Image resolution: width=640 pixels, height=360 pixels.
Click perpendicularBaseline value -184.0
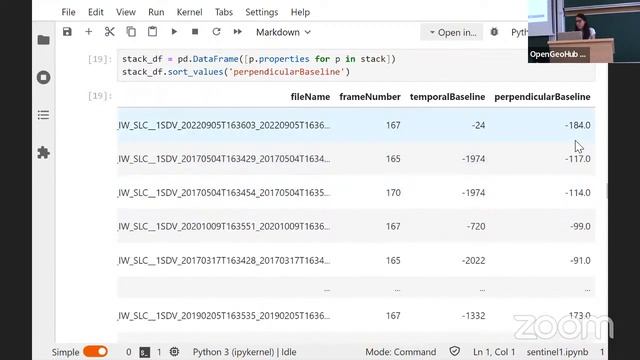point(578,125)
